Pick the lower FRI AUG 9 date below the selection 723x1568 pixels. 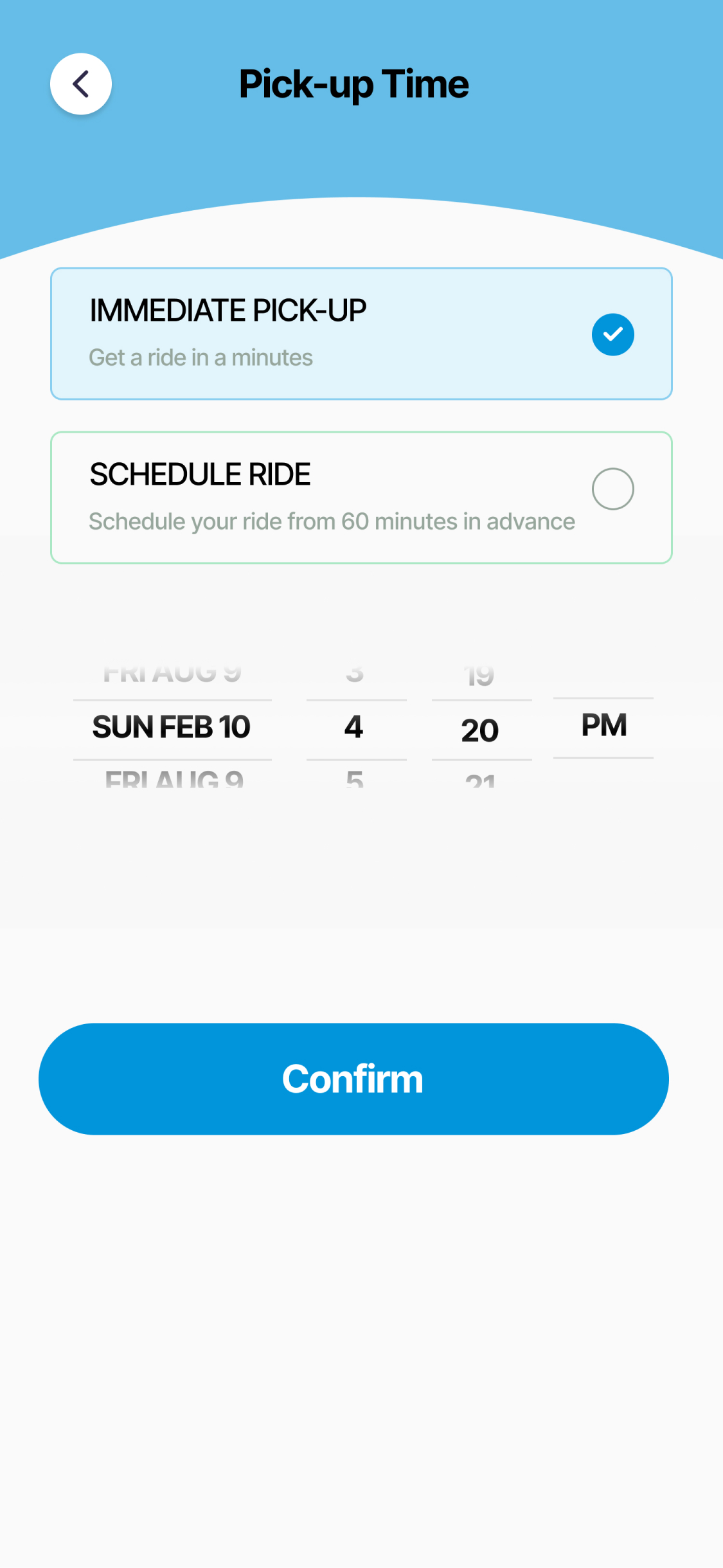(x=174, y=779)
